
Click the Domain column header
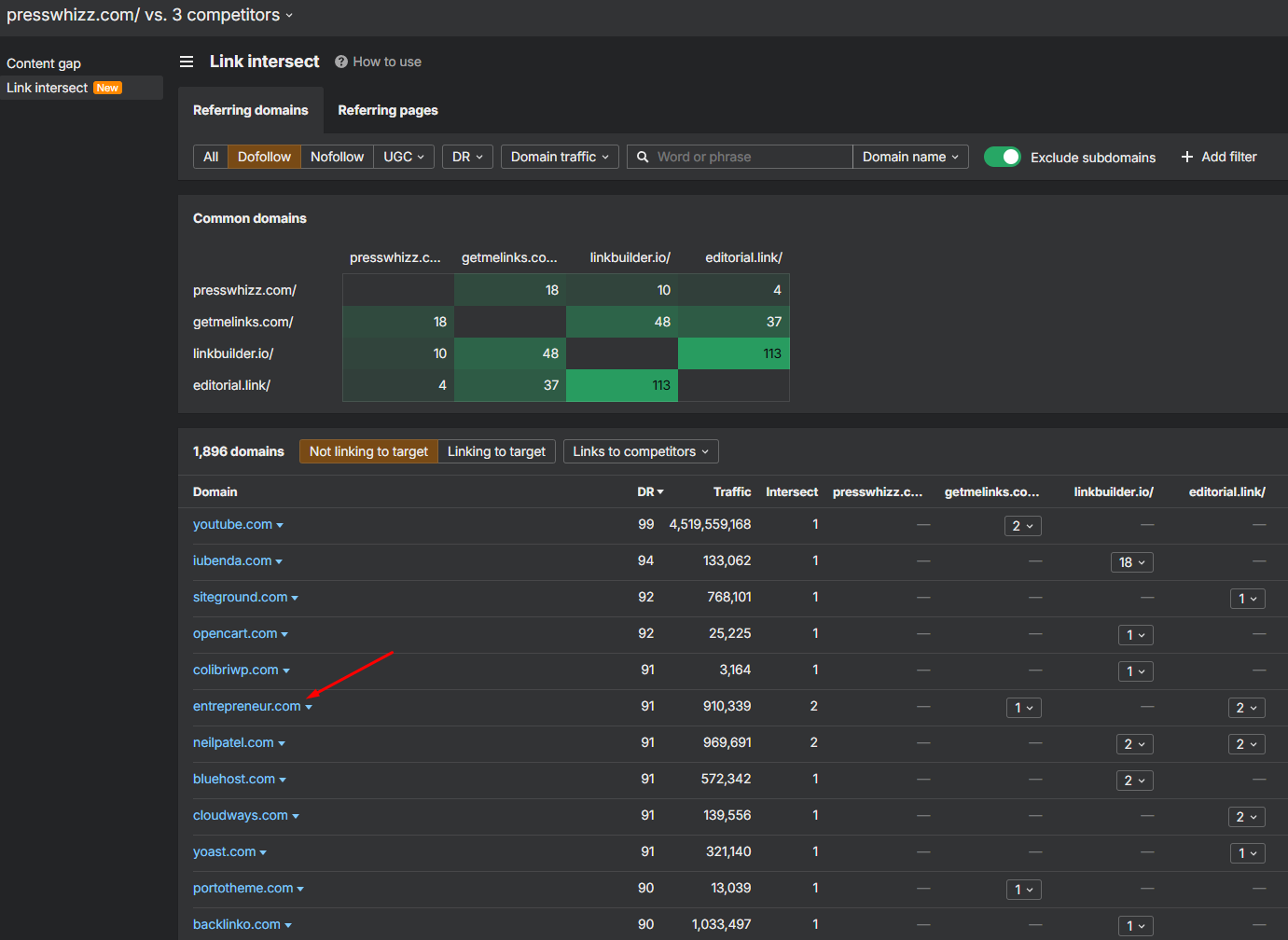(x=215, y=491)
